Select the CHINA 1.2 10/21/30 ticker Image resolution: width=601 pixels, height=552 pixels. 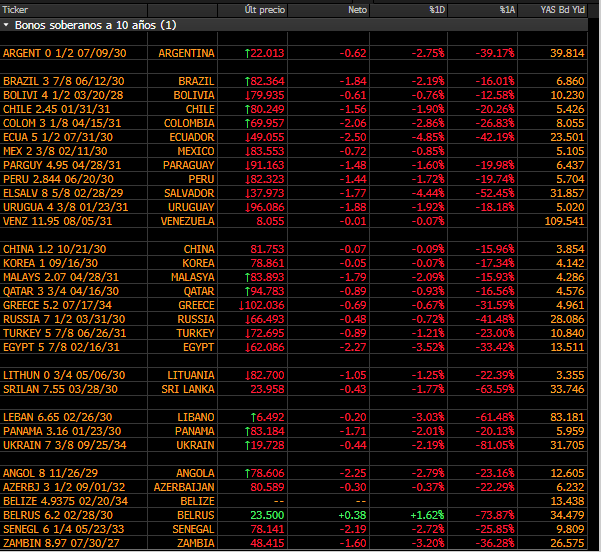coord(55,249)
